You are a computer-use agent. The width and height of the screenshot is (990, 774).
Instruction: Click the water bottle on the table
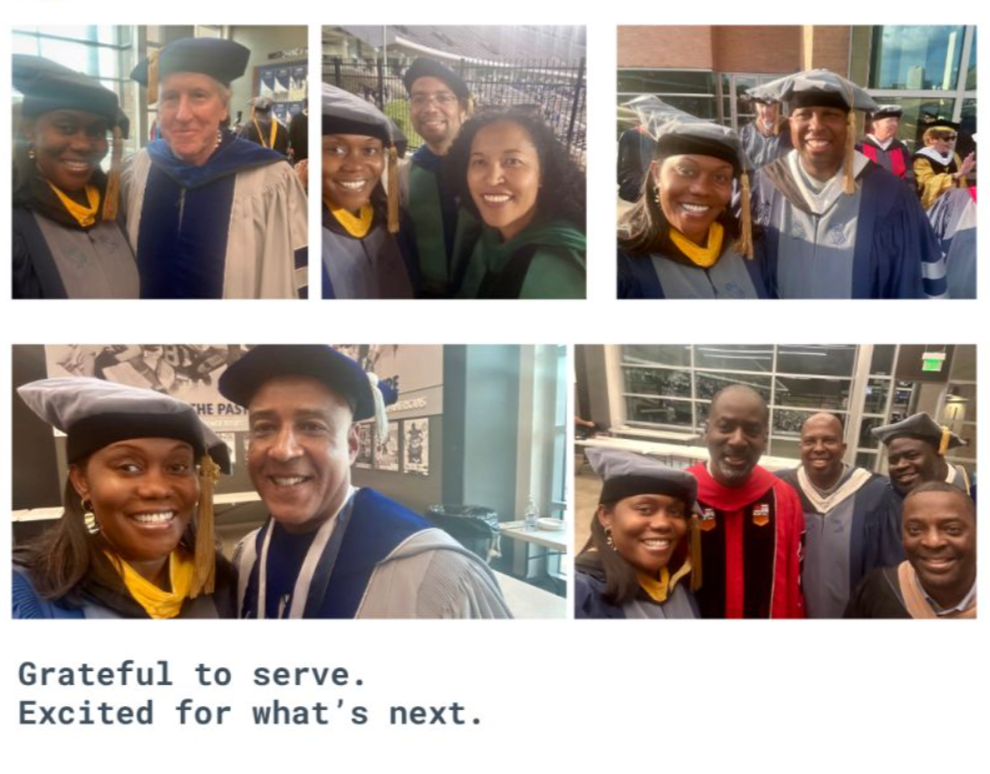532,513
